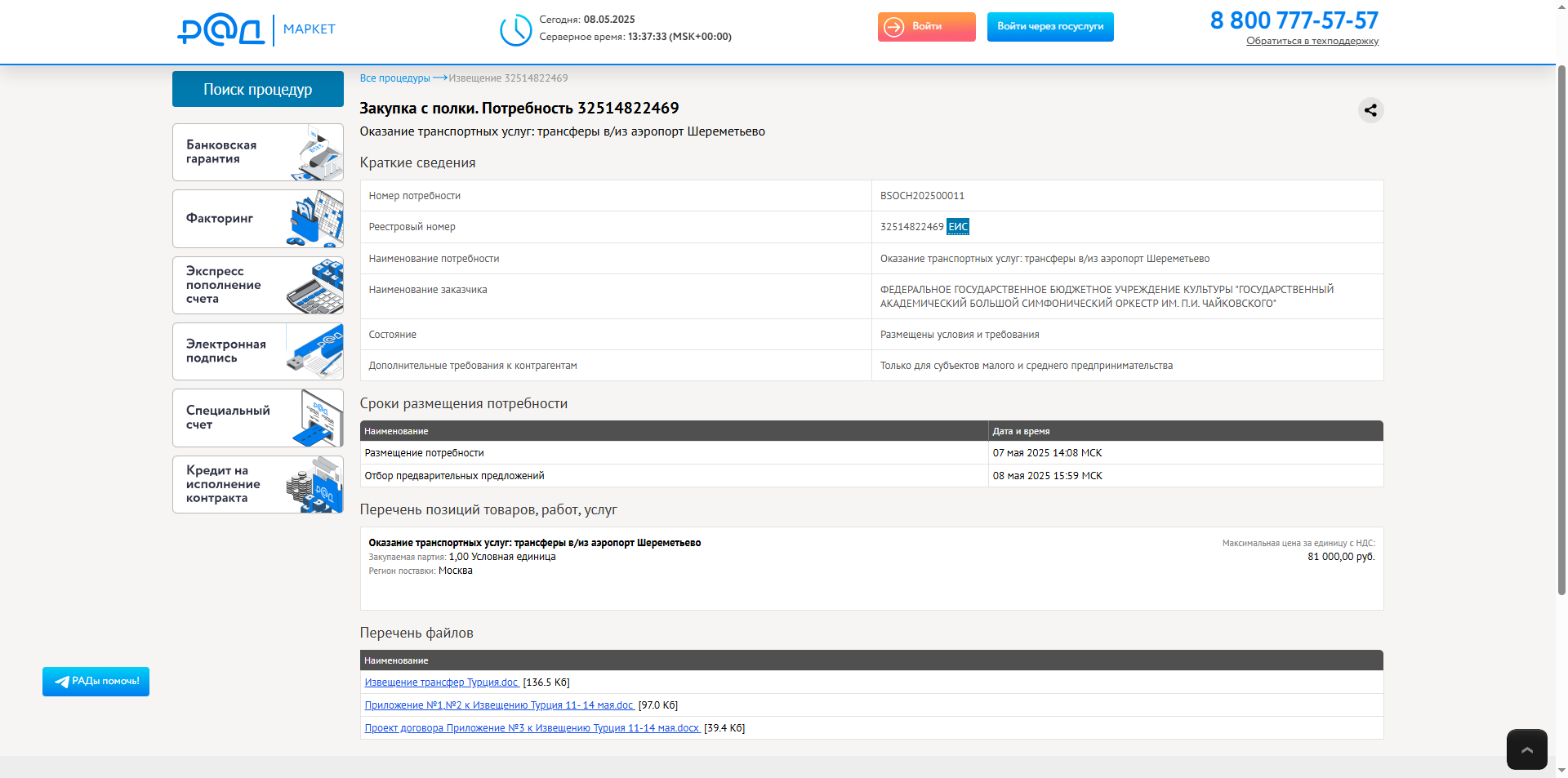
Task: Open the Банковская гарантия card
Action: pyautogui.click(x=258, y=153)
